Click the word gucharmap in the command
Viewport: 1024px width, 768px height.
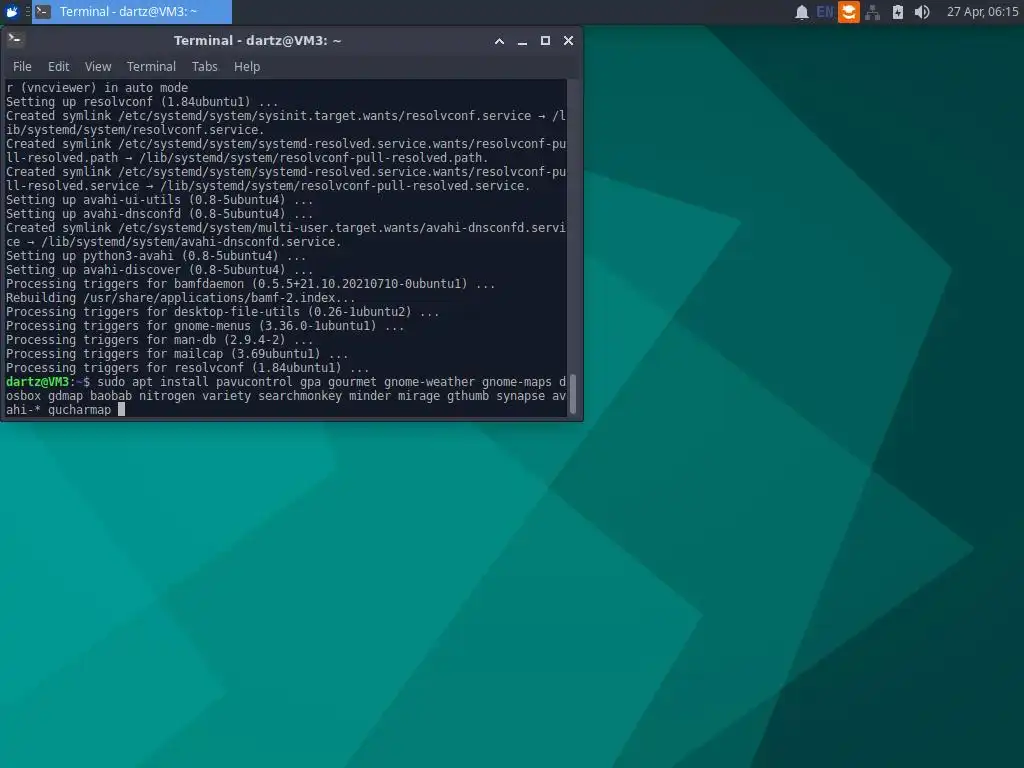(80, 409)
